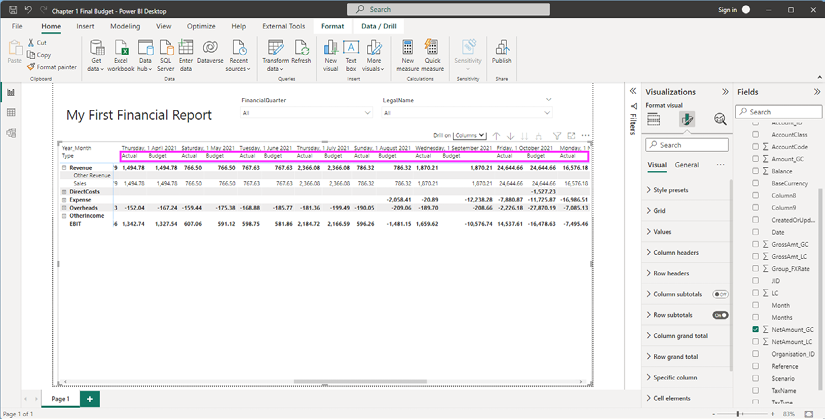Toggle Column subtotals switch
The height and width of the screenshot is (419, 825).
point(719,294)
